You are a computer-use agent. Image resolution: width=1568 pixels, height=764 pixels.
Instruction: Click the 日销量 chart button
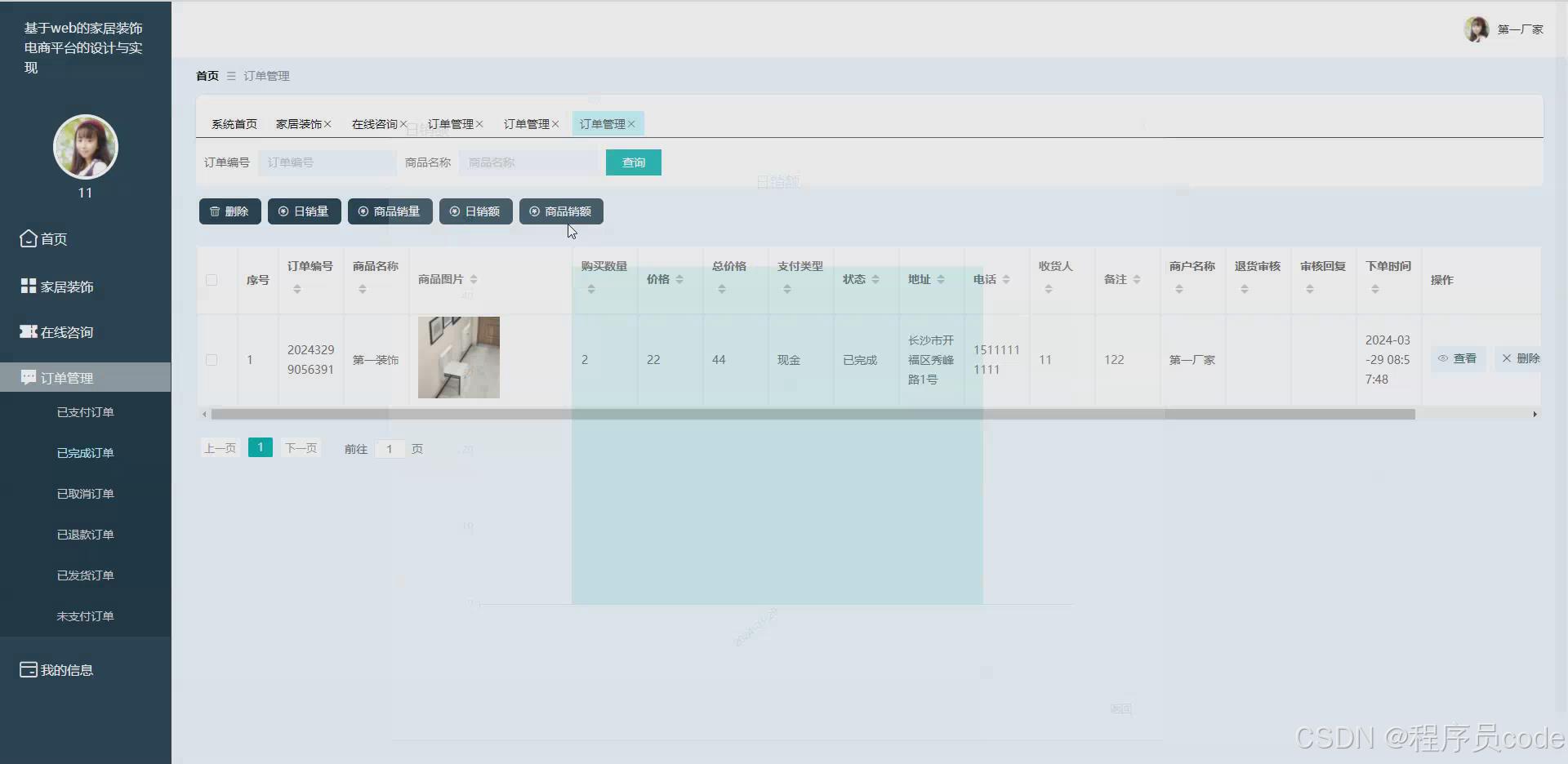[x=305, y=211]
